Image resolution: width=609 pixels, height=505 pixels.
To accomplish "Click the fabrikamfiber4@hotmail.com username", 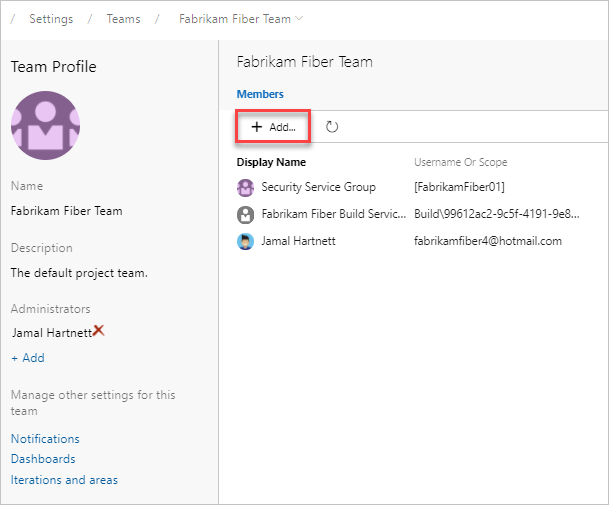I will (488, 241).
